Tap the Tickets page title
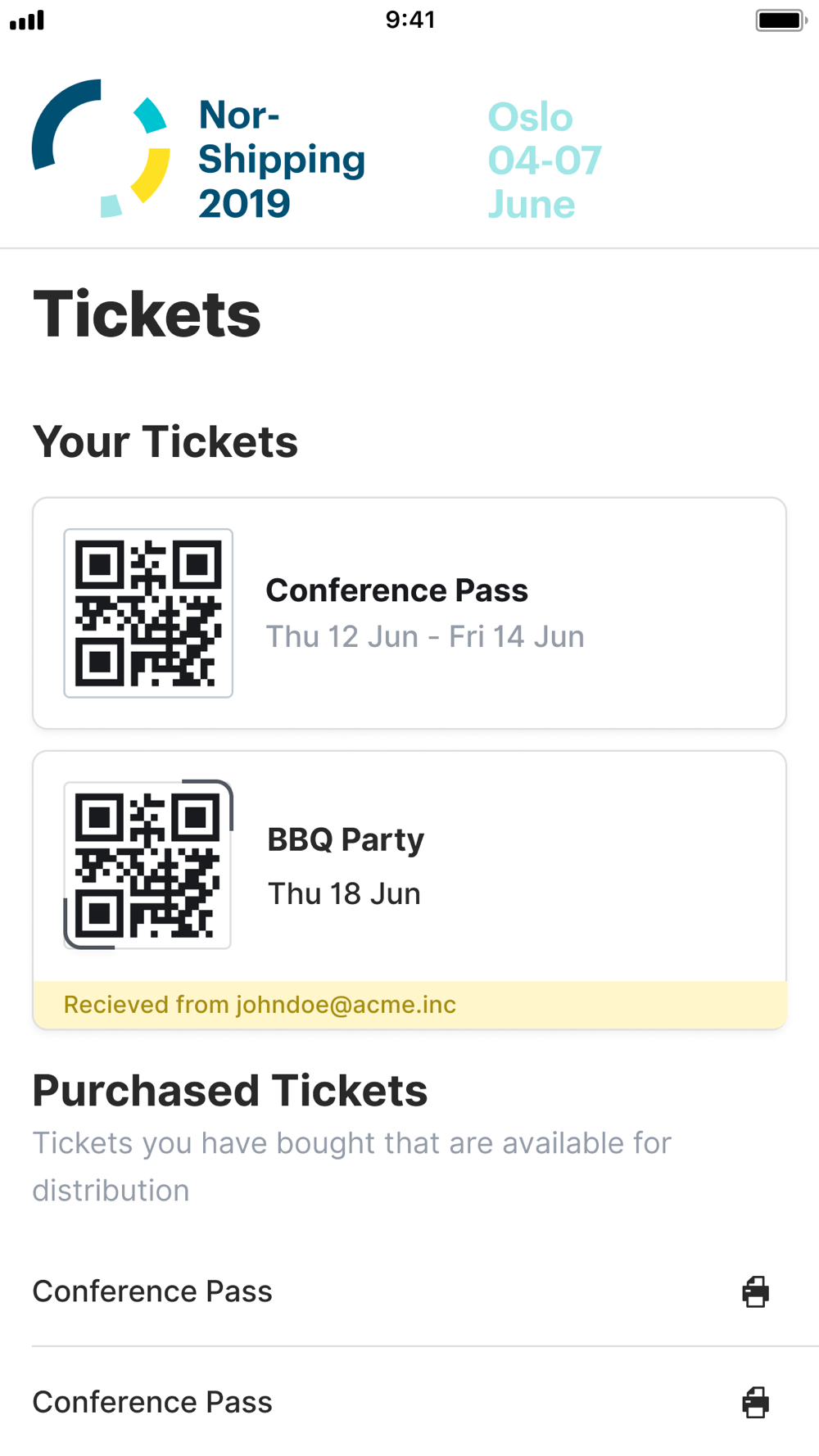This screenshot has height=1456, width=819. 147,314
